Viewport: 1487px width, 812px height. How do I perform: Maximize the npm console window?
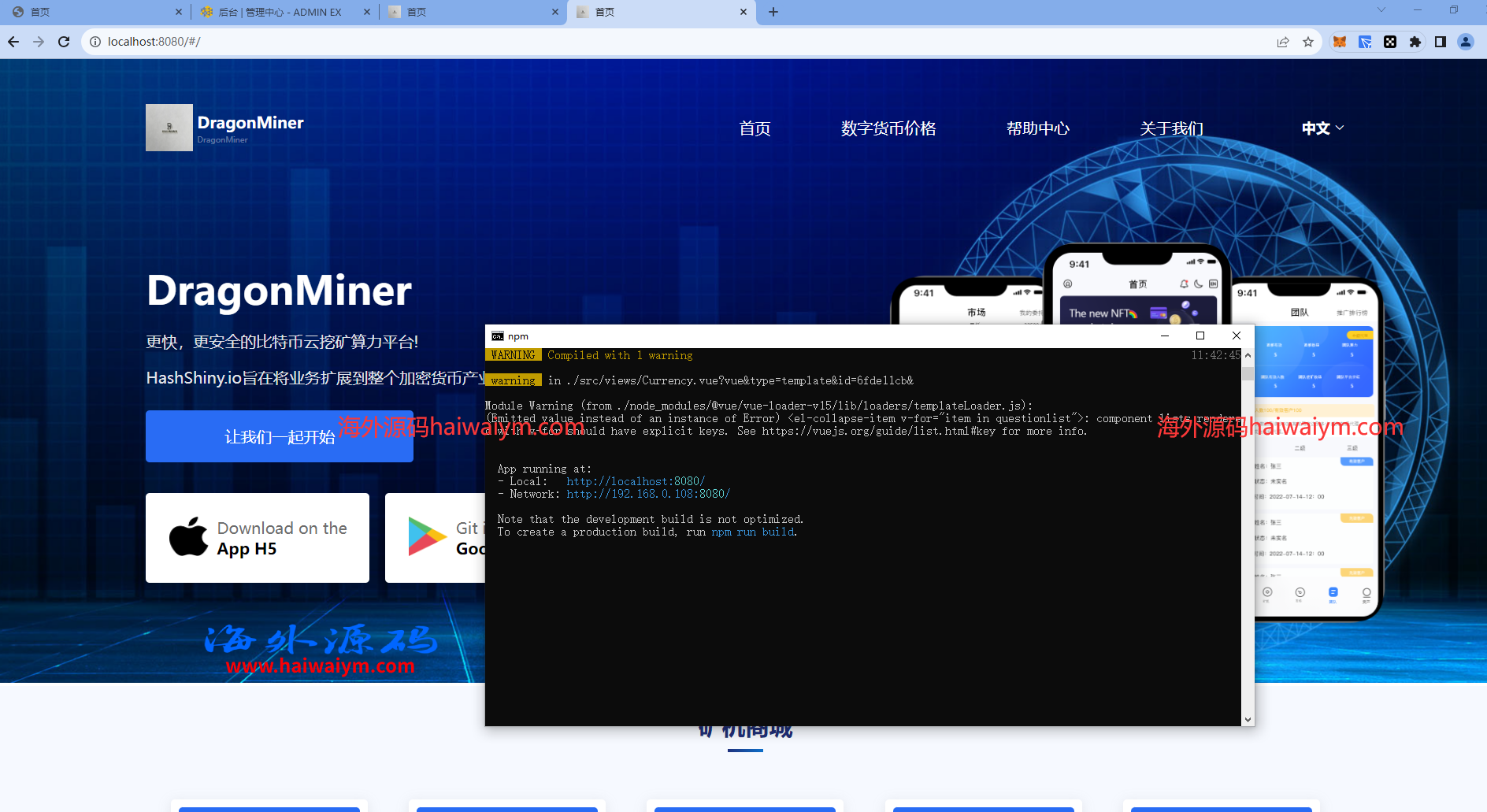(x=1200, y=336)
